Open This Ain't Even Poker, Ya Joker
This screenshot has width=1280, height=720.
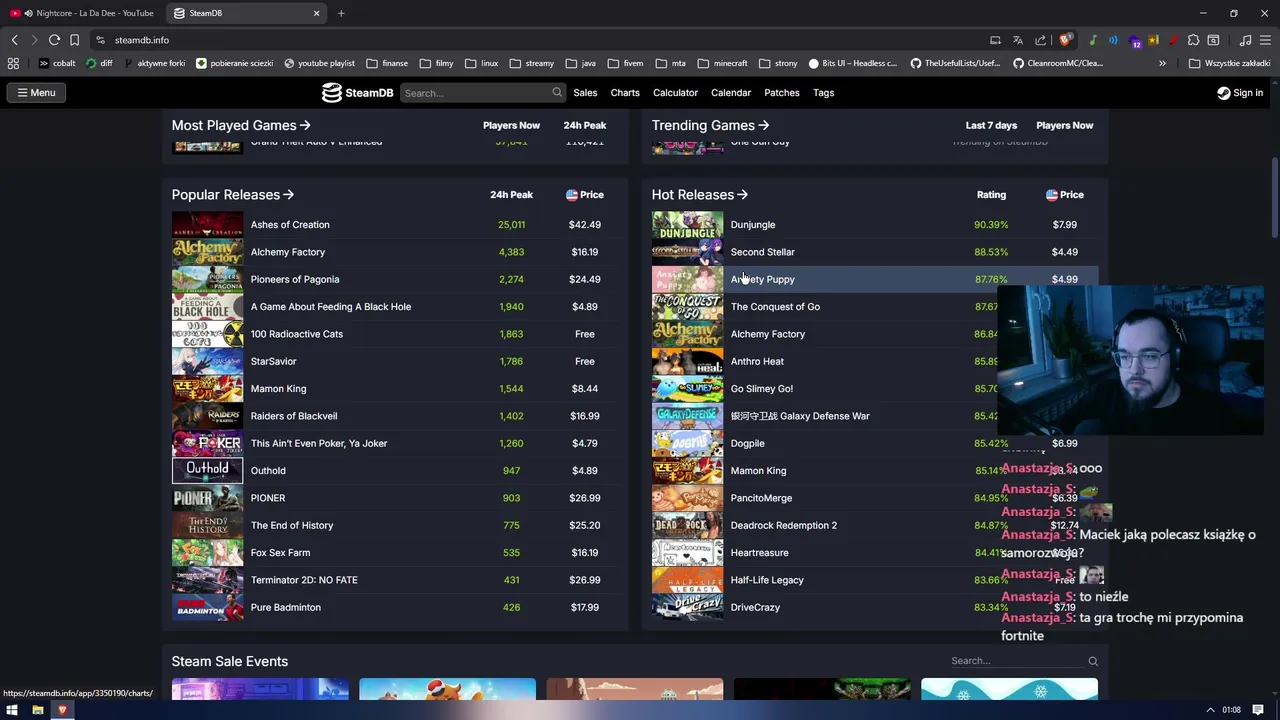(319, 443)
